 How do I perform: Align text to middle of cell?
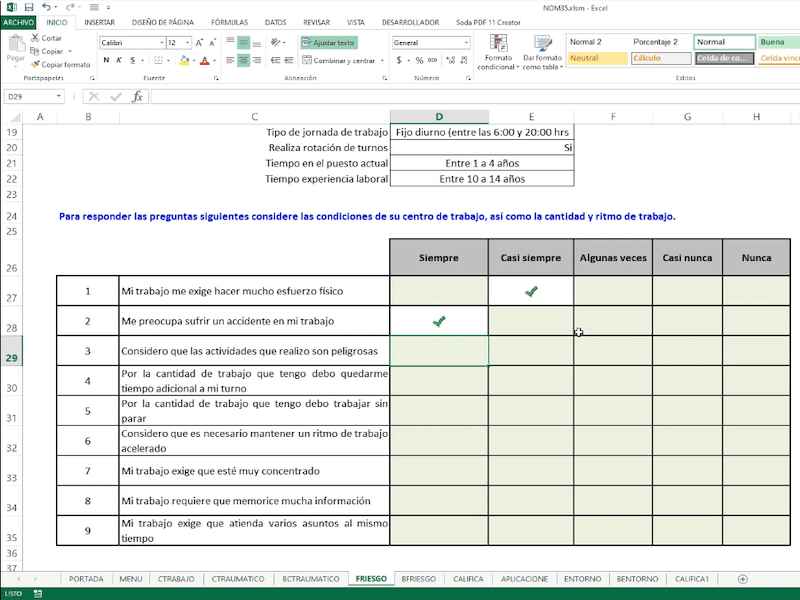(x=244, y=42)
